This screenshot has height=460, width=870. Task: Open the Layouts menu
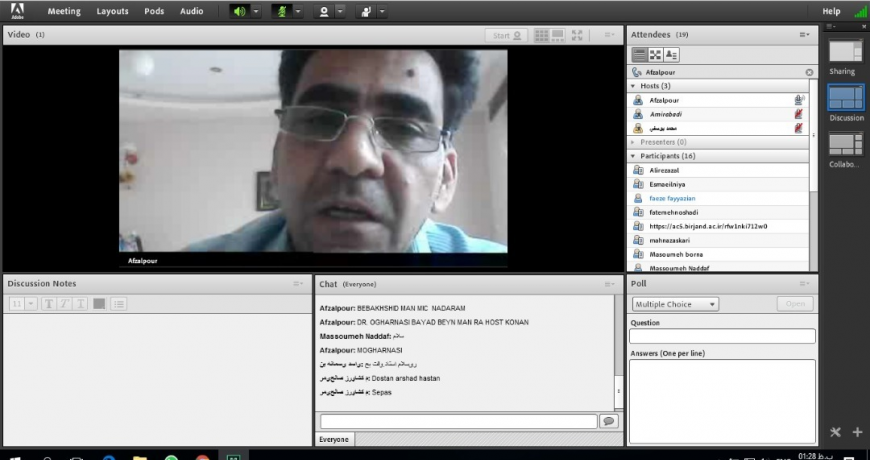click(x=112, y=11)
